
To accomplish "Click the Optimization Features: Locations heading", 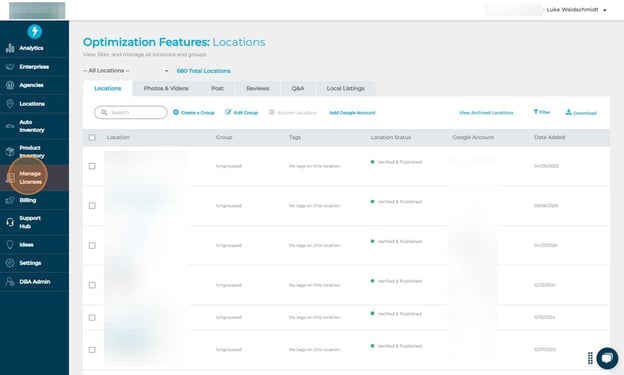I will 174,42.
